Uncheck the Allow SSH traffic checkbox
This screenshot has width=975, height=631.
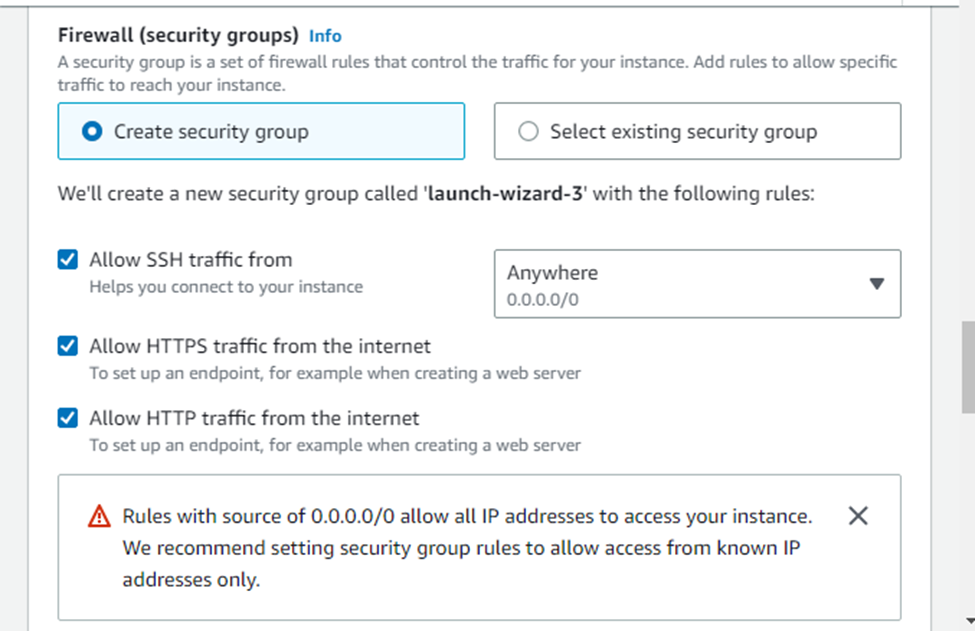pyautogui.click(x=68, y=260)
